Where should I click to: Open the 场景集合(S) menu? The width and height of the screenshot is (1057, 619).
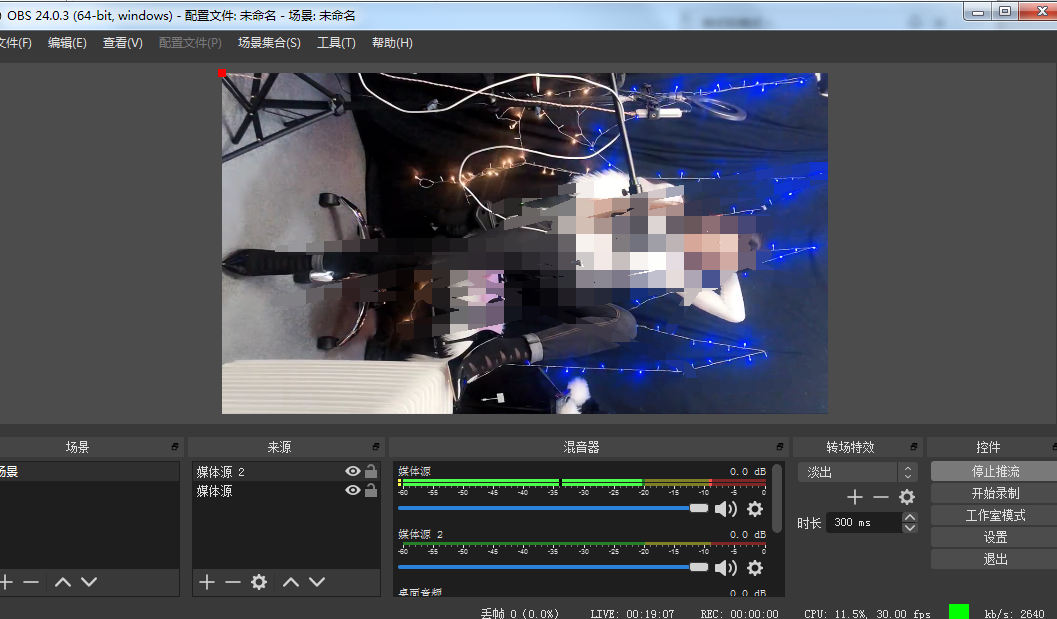point(269,42)
